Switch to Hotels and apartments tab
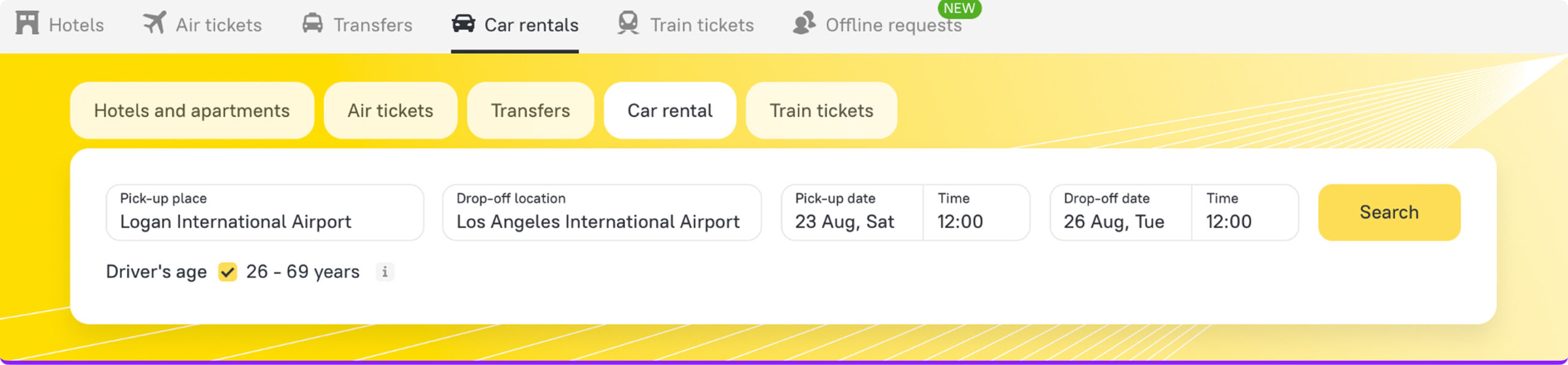This screenshot has width=1568, height=365. tap(192, 111)
